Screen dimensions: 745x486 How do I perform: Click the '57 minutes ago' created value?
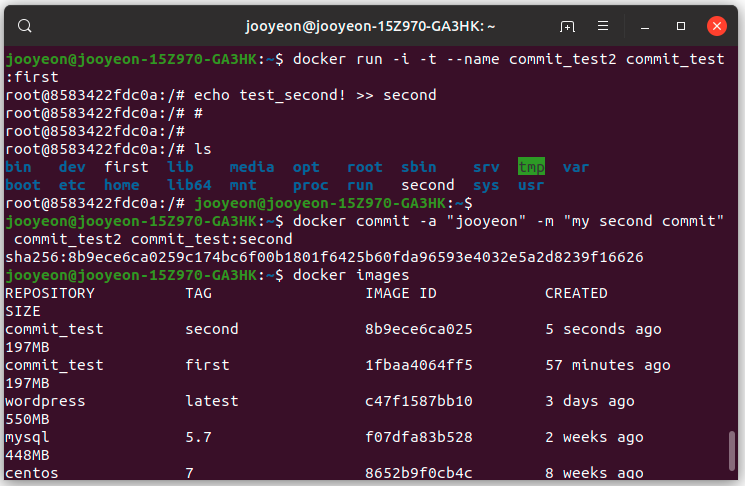608,365
